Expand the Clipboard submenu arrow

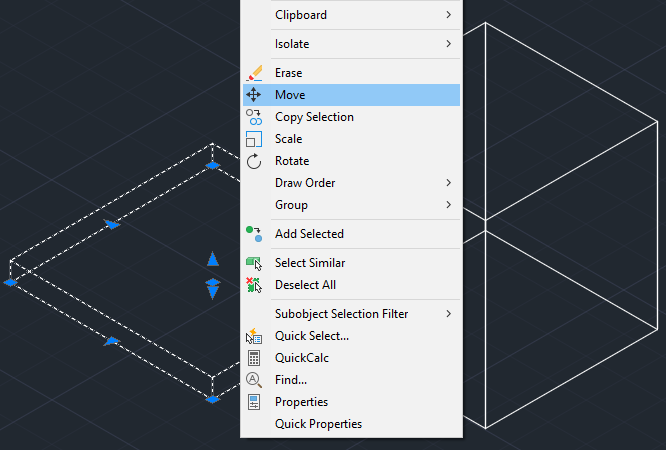(449, 15)
